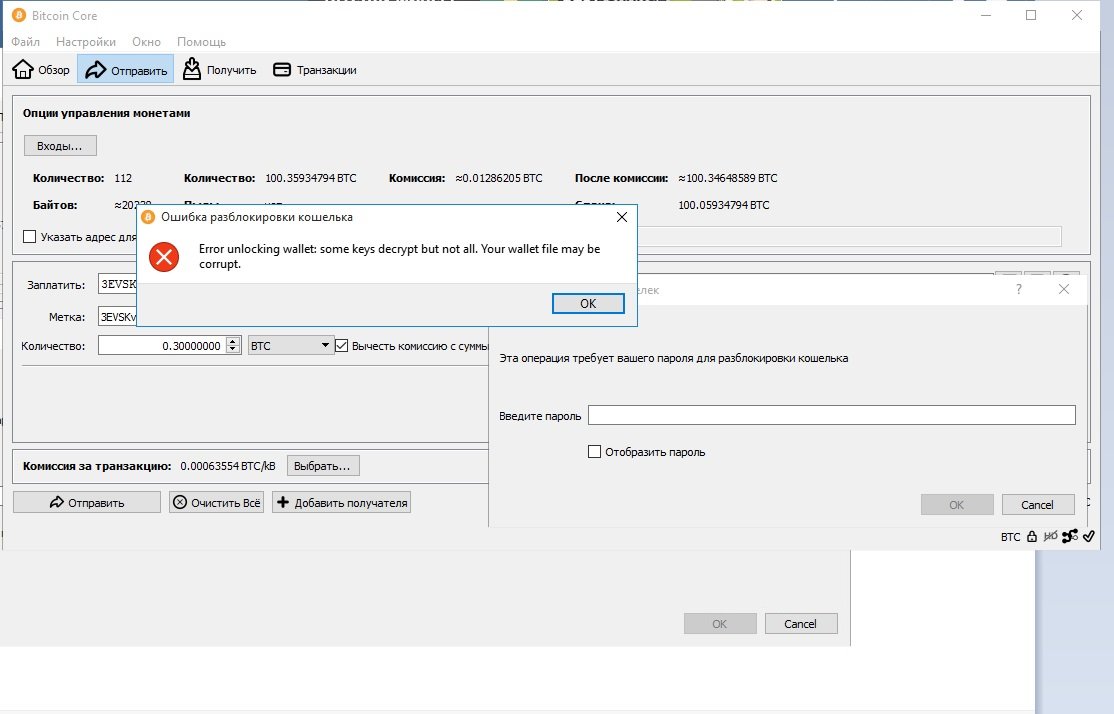Toggle the Отобразить пароль checkbox
Viewport: 1114px width, 714px height.
(595, 452)
